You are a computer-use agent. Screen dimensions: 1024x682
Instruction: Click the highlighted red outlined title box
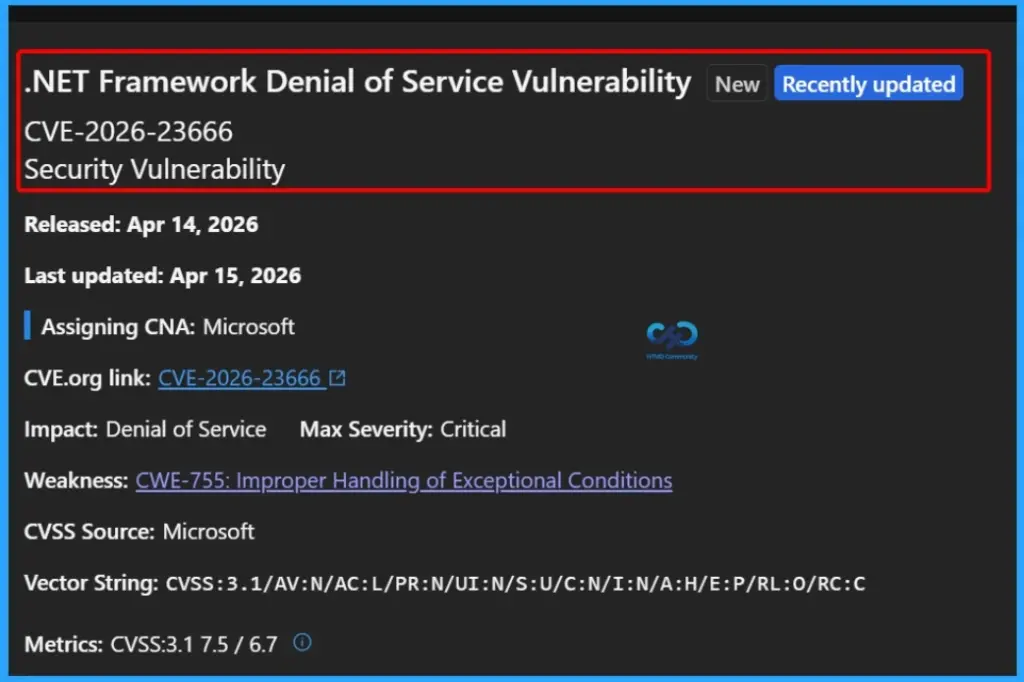point(505,120)
